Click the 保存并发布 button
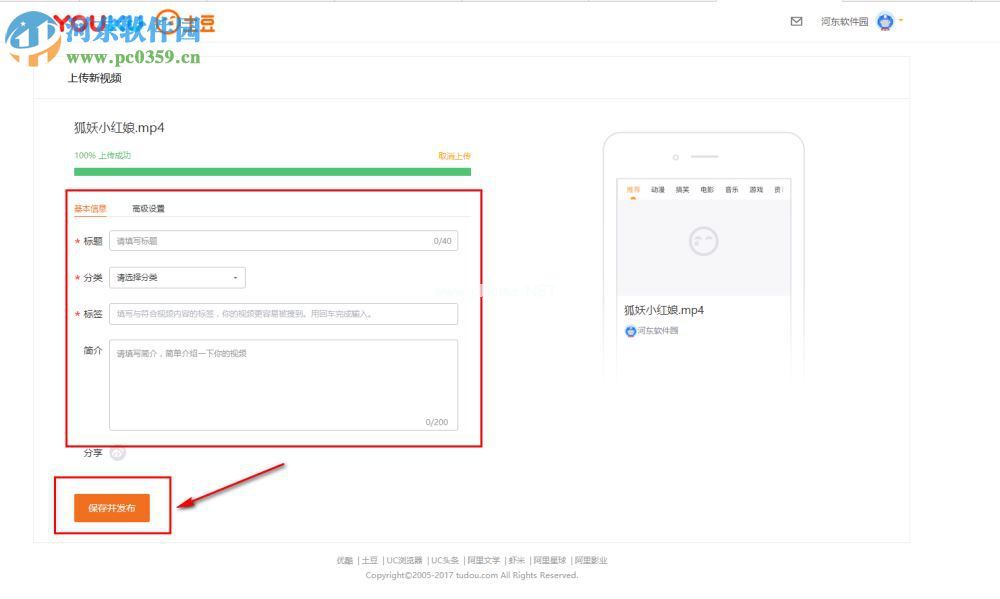Image resolution: width=1000 pixels, height=599 pixels. [111, 508]
